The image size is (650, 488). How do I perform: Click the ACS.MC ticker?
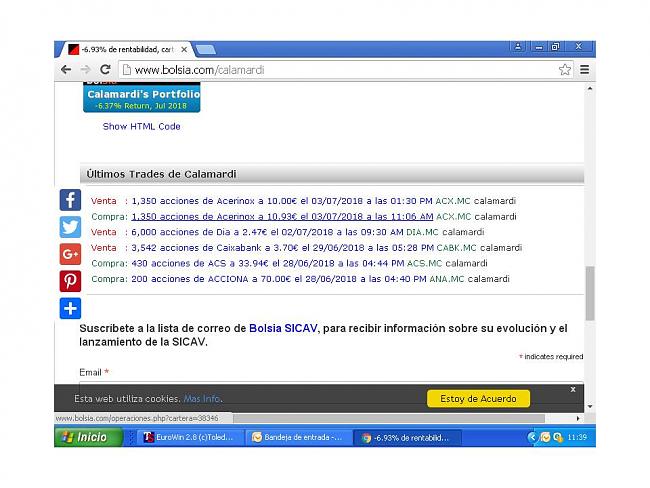point(424,263)
